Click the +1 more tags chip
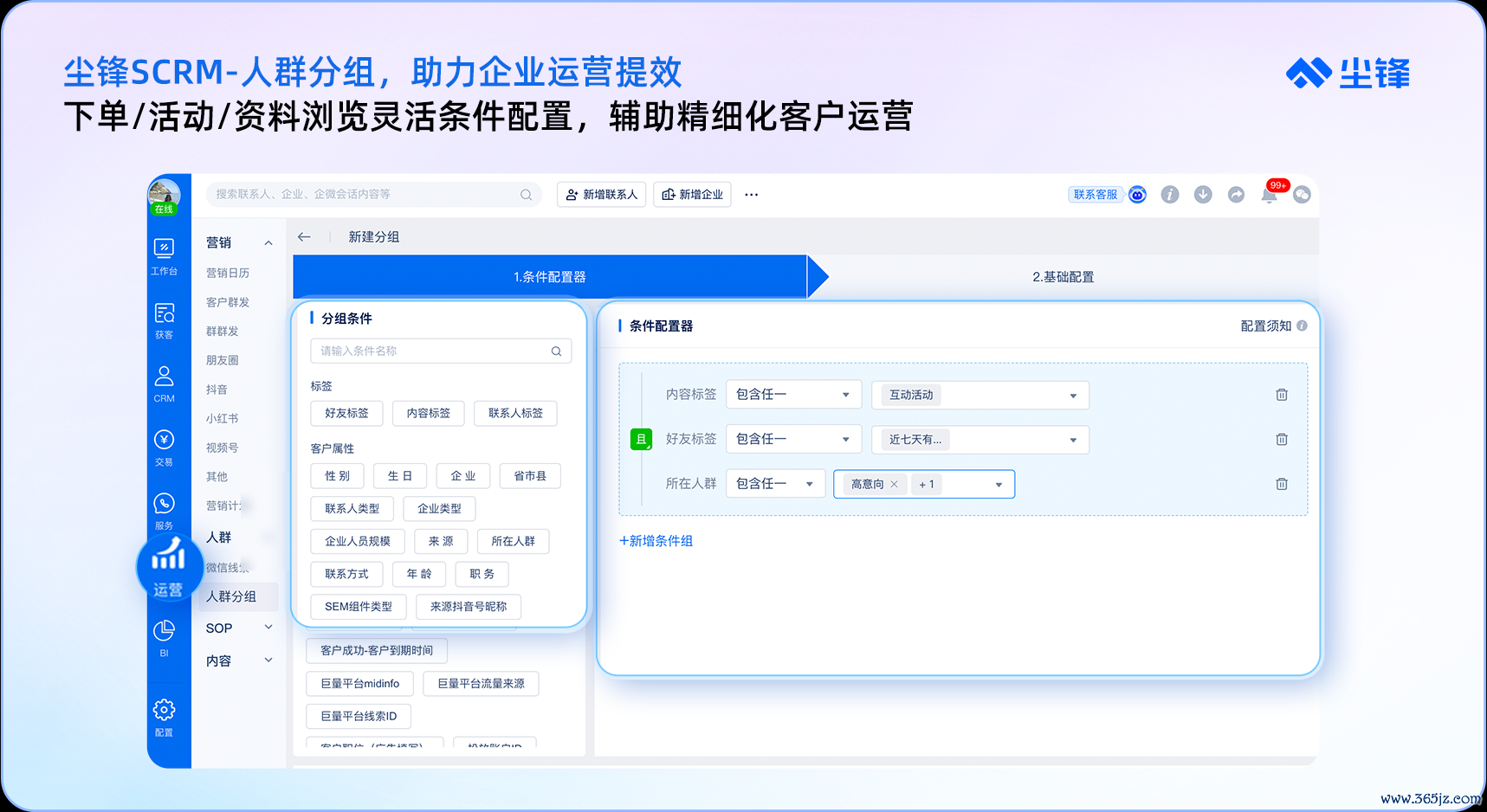Screen dimensions: 1487x812 click(x=927, y=484)
